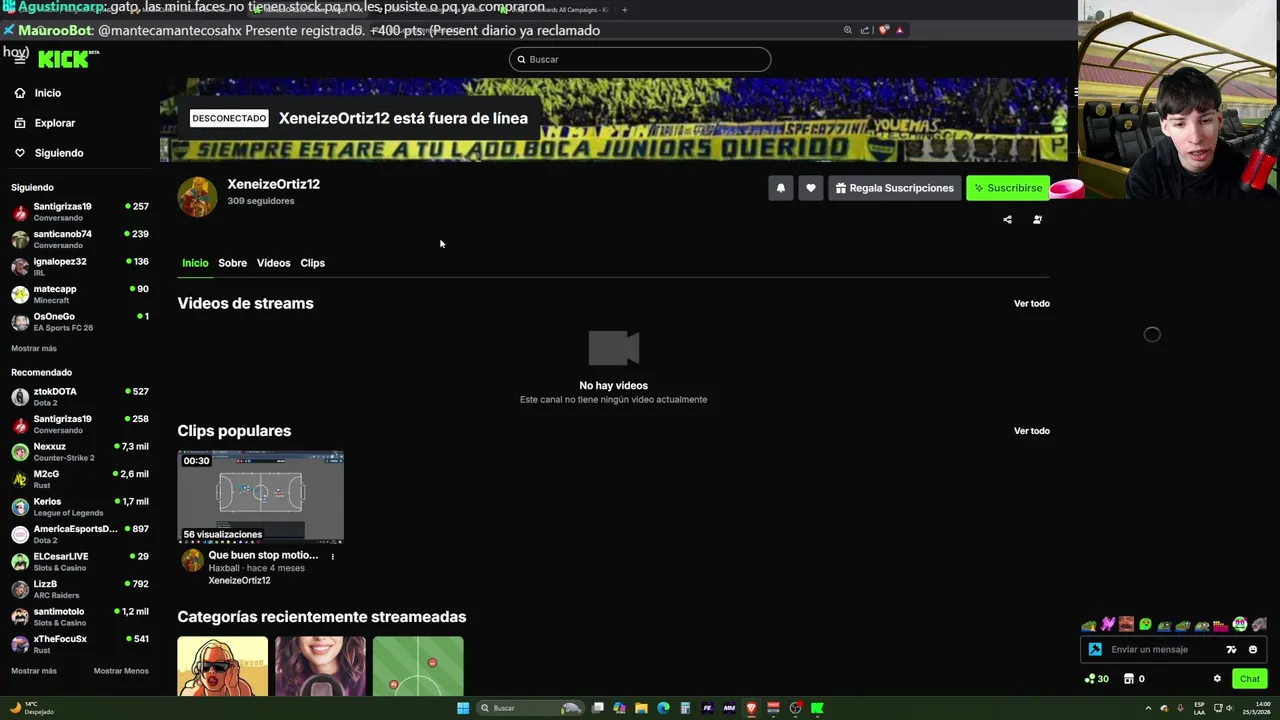Switch to the Sobre tab

coord(232,263)
